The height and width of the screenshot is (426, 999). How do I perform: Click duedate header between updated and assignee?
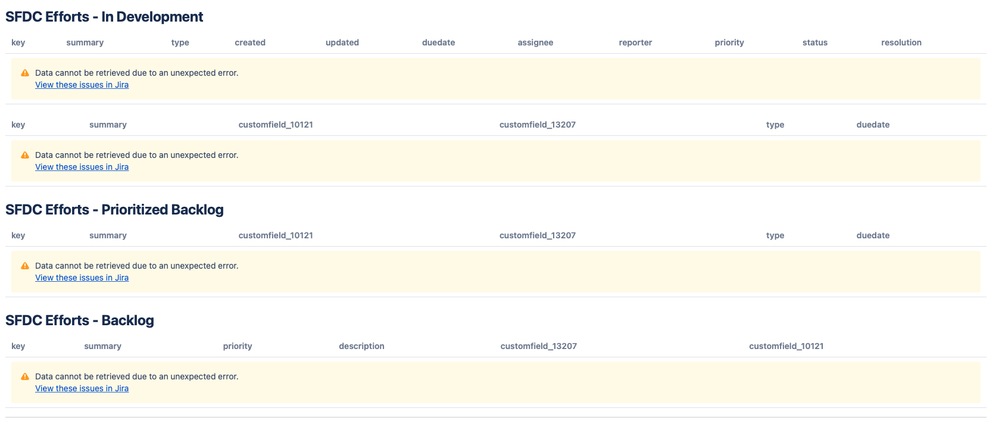438,43
